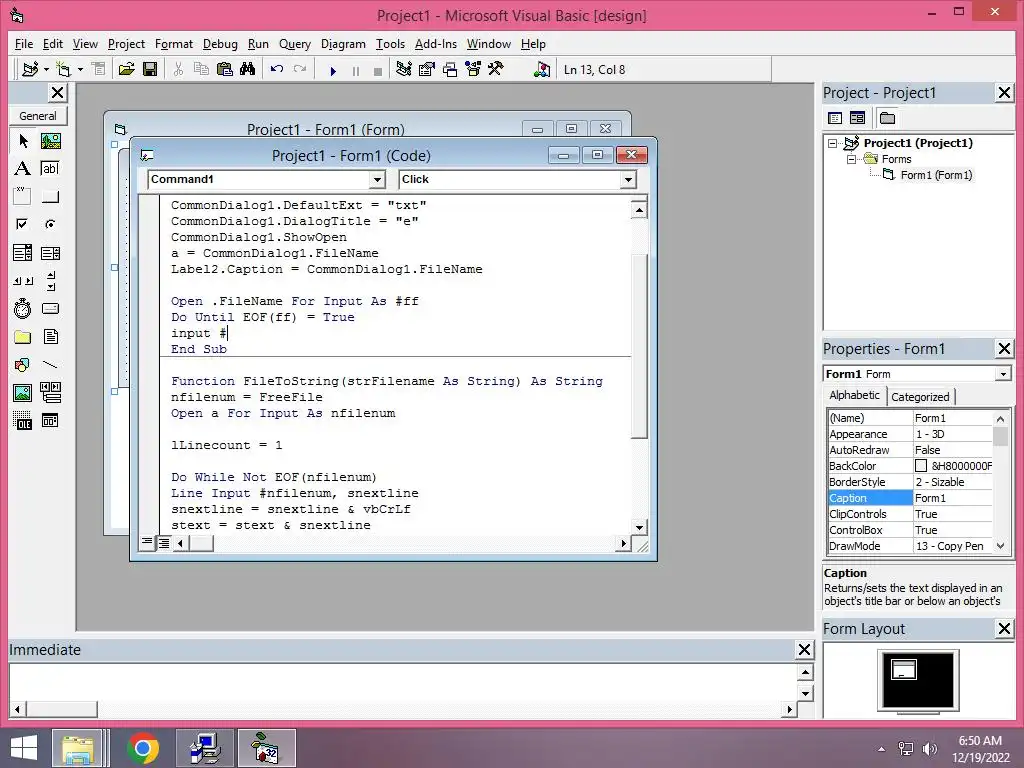Select the PictureBox control in the toolbox
The width and height of the screenshot is (1024, 768).
[x=50, y=140]
